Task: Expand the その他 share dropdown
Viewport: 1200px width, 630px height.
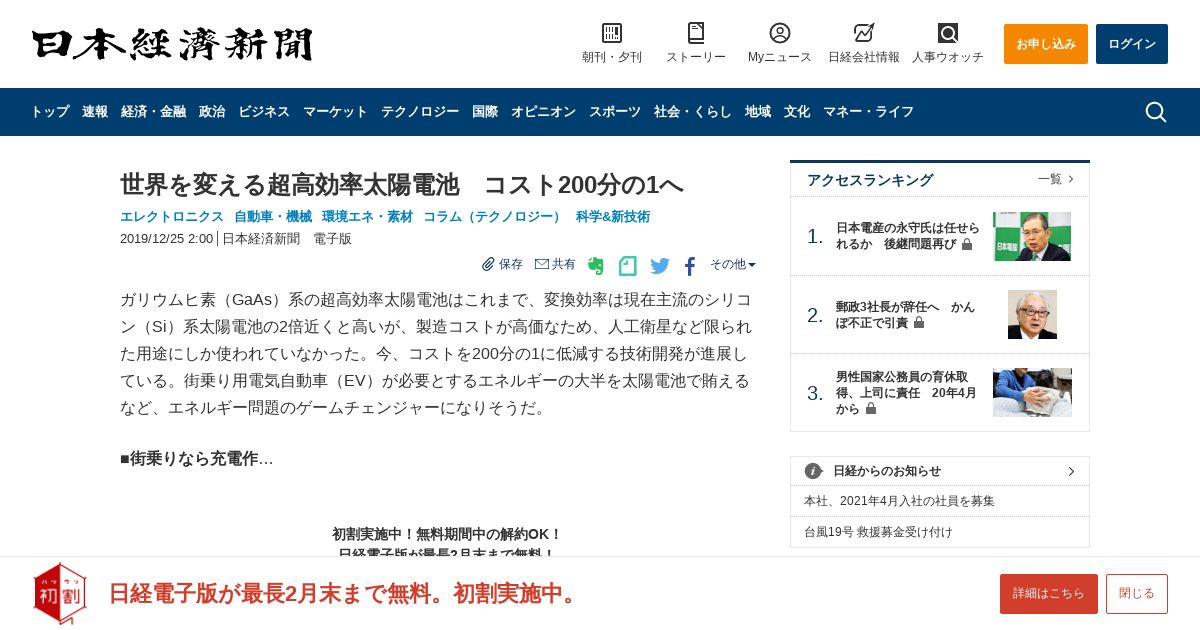Action: tap(733, 264)
